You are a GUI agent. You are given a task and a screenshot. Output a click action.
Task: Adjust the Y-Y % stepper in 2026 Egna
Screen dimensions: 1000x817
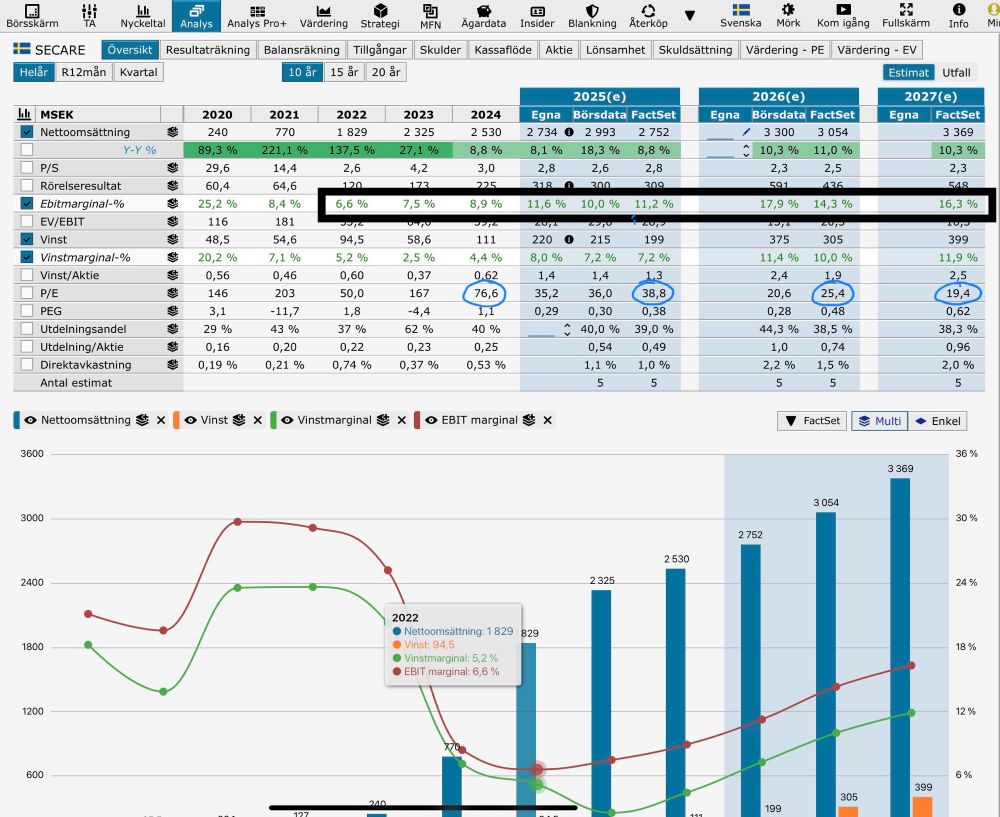[746, 151]
